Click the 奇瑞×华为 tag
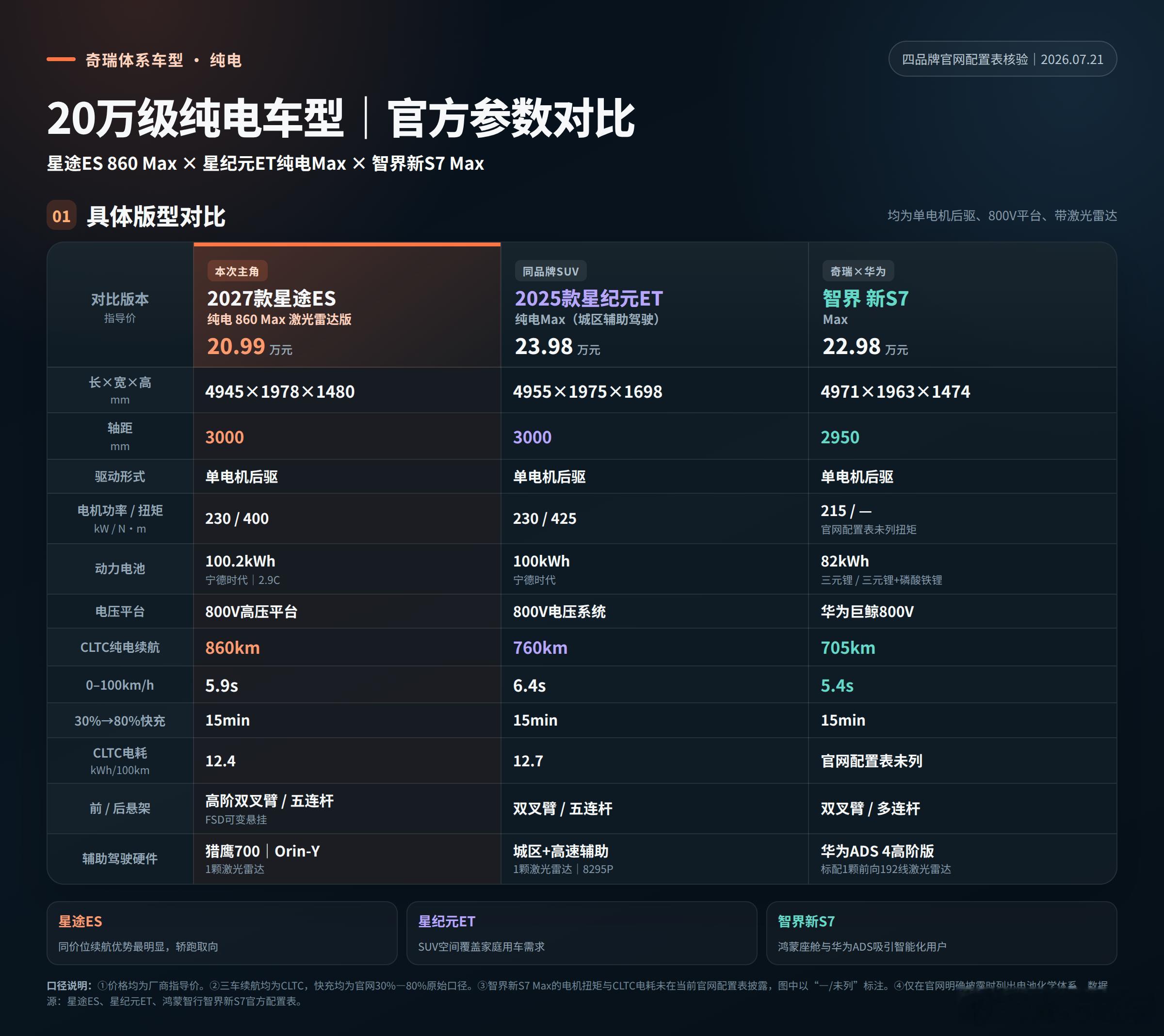Viewport: 1164px width, 1036px height. [x=857, y=271]
